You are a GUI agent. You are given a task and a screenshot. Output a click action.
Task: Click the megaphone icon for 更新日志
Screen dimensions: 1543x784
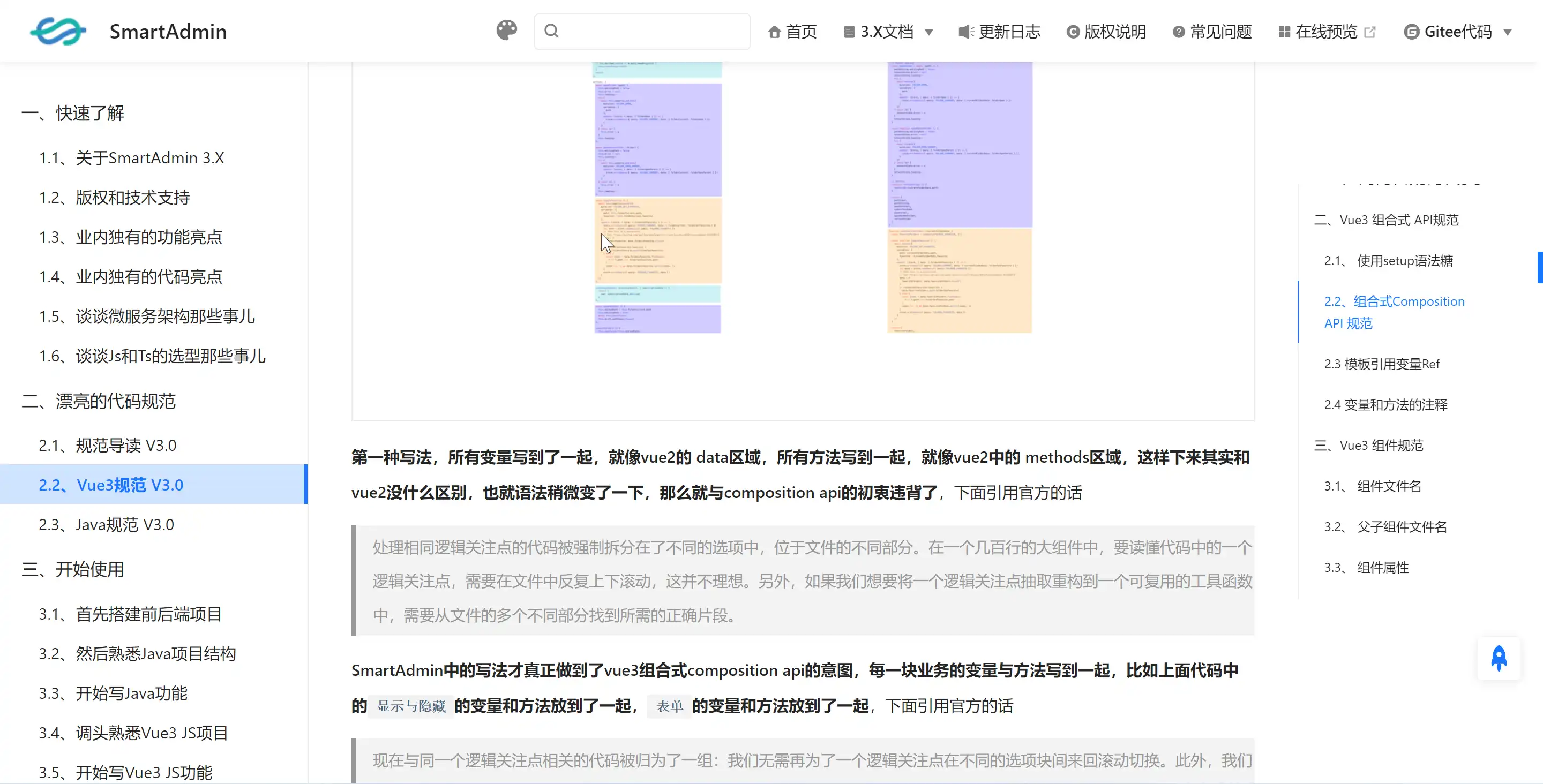(x=965, y=32)
